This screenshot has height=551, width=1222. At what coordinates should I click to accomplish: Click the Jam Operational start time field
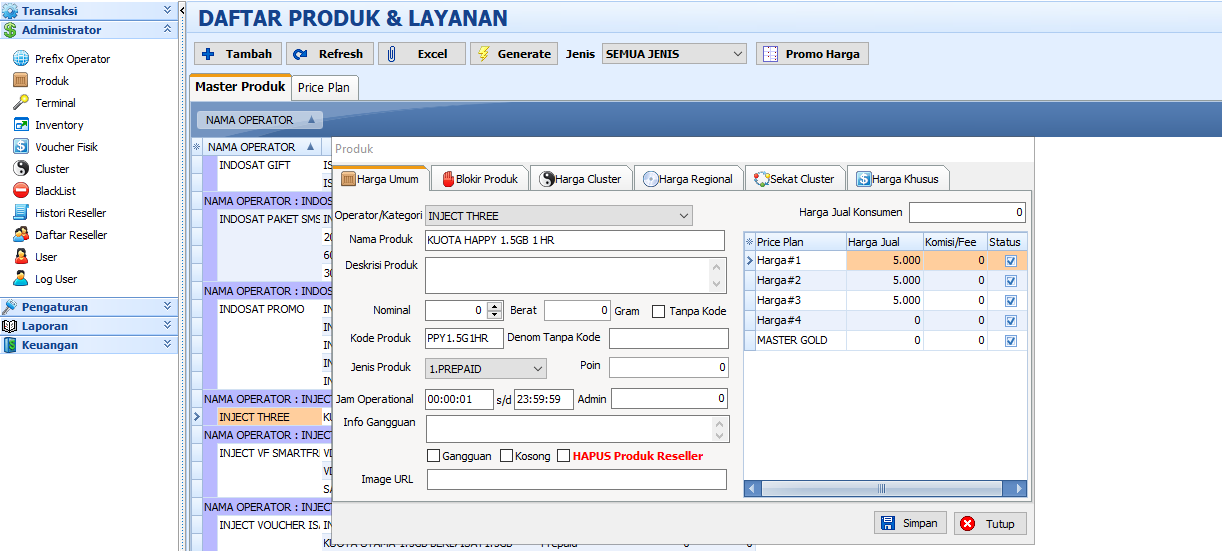click(459, 399)
